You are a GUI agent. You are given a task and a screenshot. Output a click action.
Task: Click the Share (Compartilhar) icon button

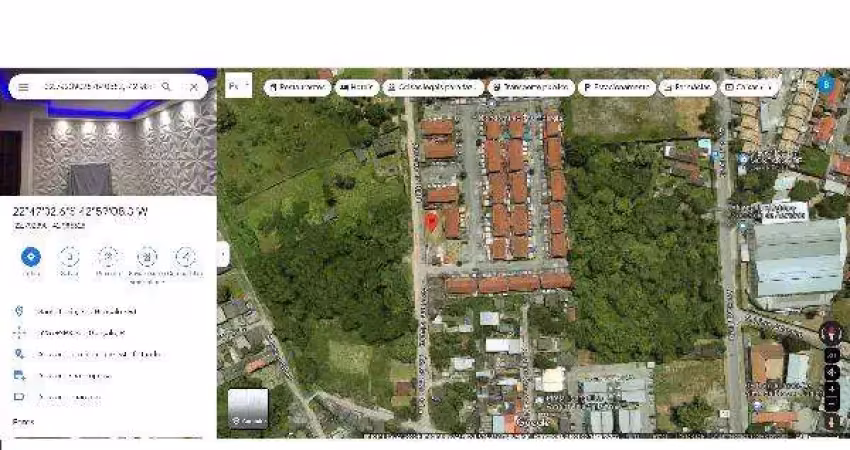tap(185, 257)
